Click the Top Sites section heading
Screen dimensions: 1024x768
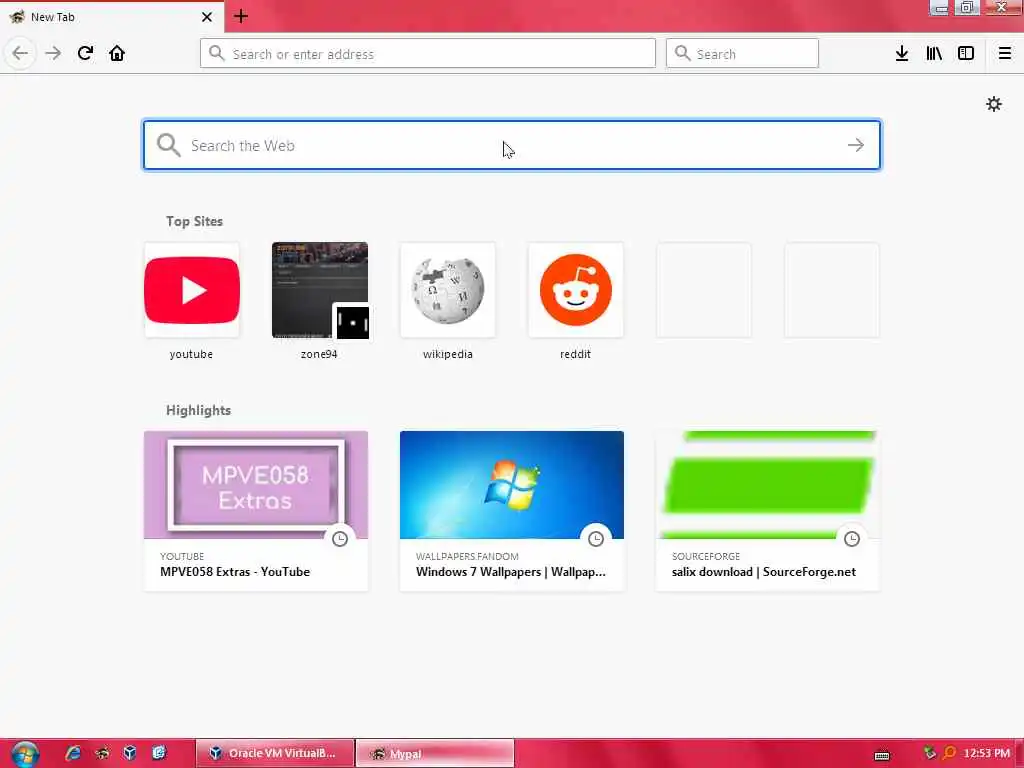(x=194, y=221)
